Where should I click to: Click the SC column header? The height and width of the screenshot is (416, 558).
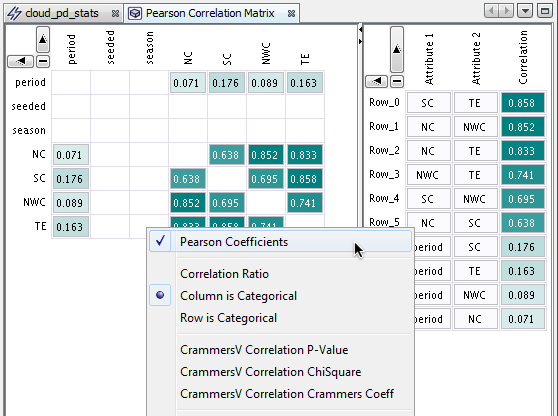click(x=227, y=59)
